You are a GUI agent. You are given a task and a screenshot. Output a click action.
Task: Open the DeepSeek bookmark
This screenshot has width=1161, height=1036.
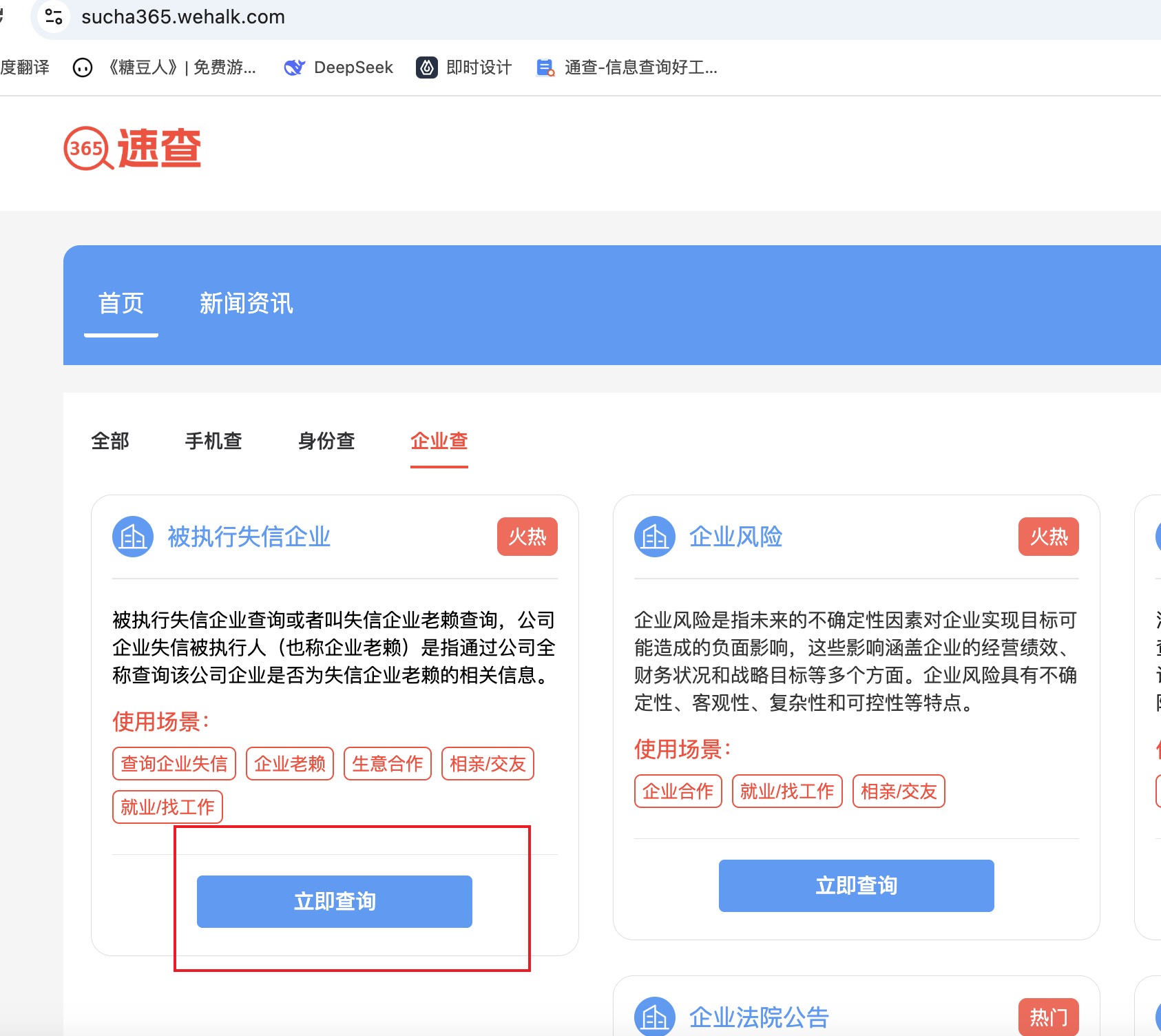[338, 68]
